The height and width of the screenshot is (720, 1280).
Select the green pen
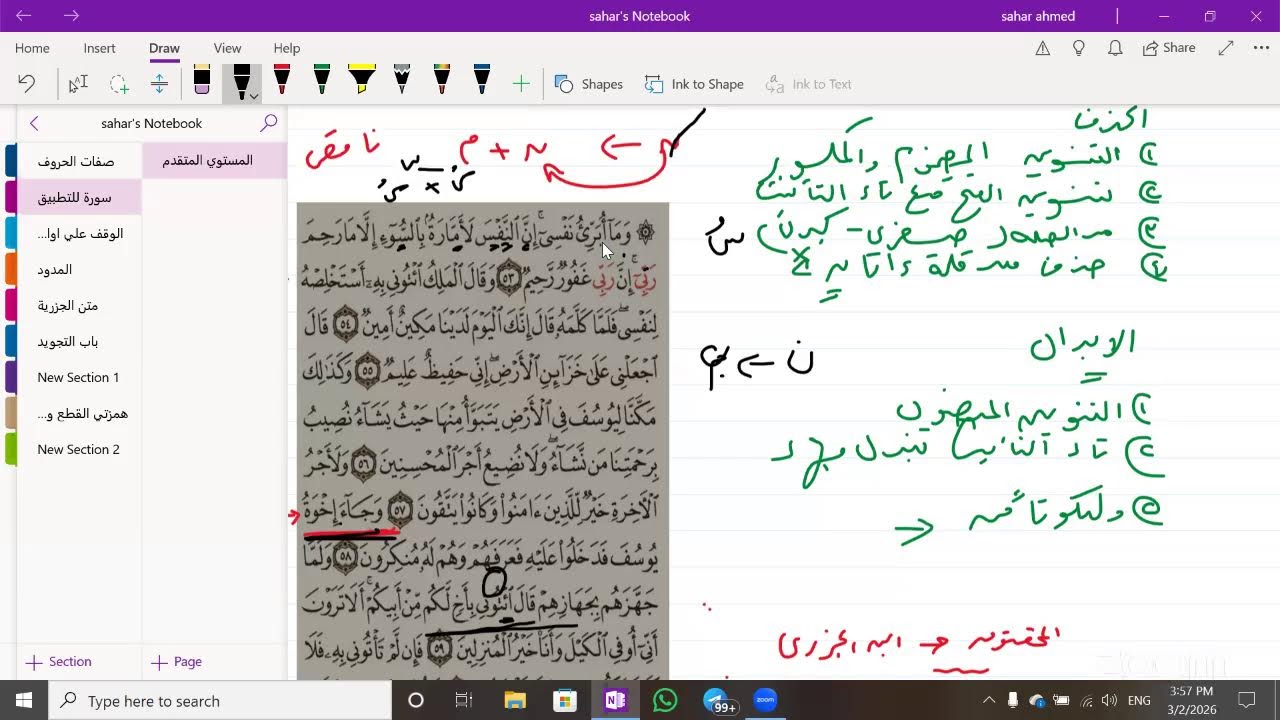point(322,81)
